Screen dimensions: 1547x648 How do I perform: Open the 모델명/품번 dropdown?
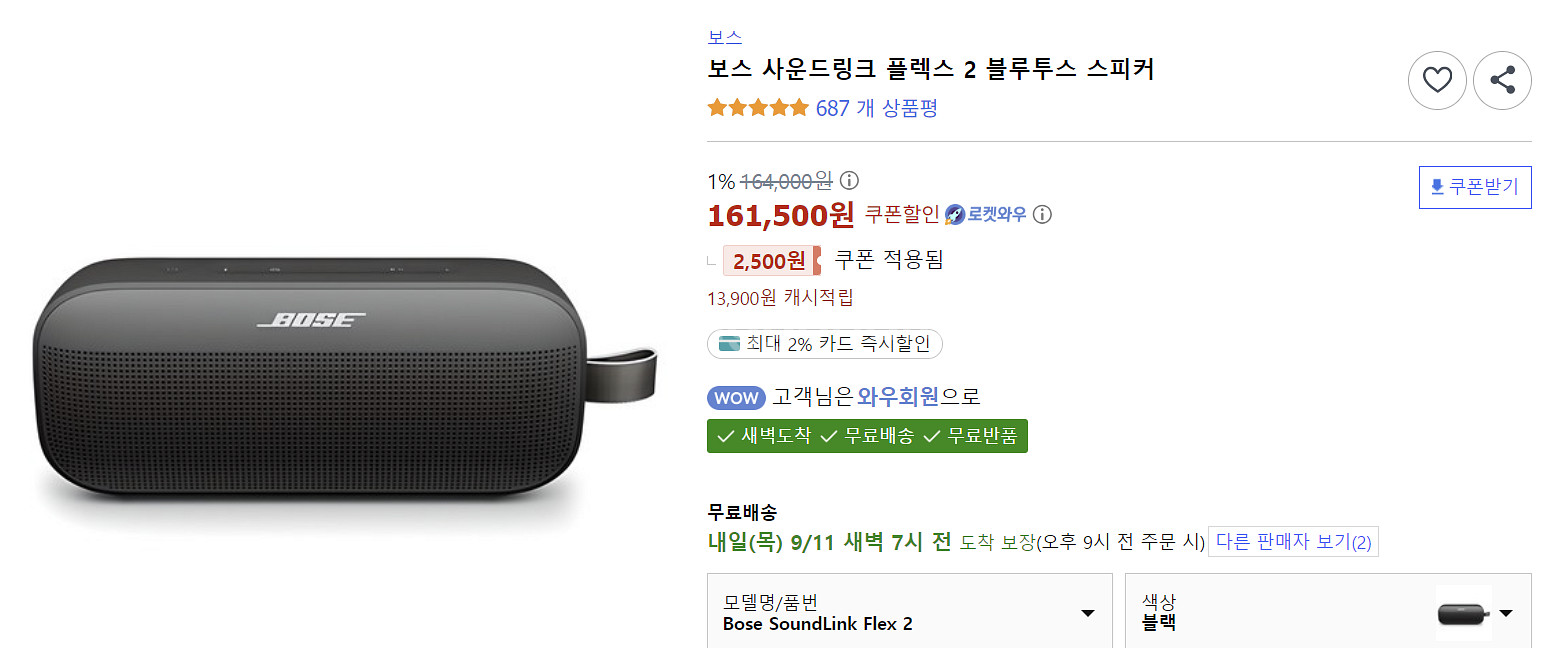(x=1087, y=613)
